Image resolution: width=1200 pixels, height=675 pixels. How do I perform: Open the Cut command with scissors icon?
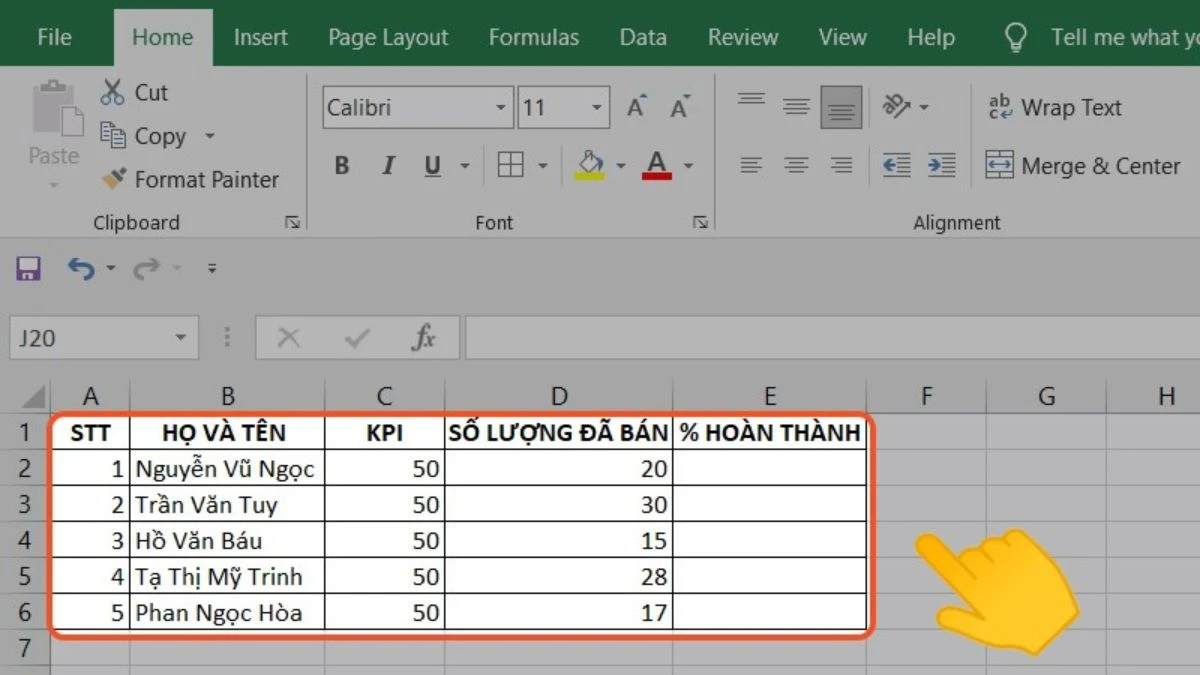click(113, 92)
